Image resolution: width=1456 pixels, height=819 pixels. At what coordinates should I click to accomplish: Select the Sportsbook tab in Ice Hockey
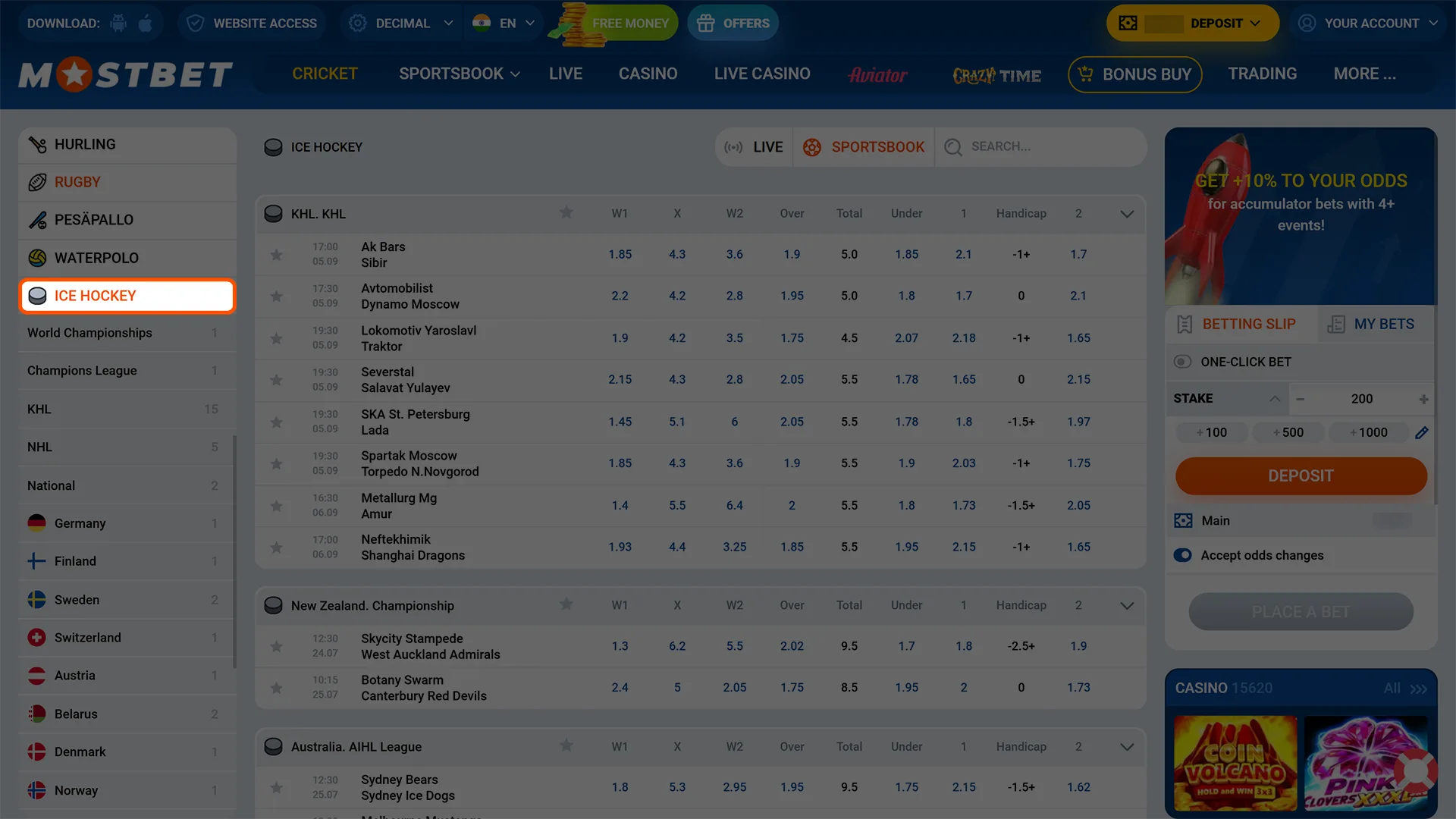coord(864,147)
